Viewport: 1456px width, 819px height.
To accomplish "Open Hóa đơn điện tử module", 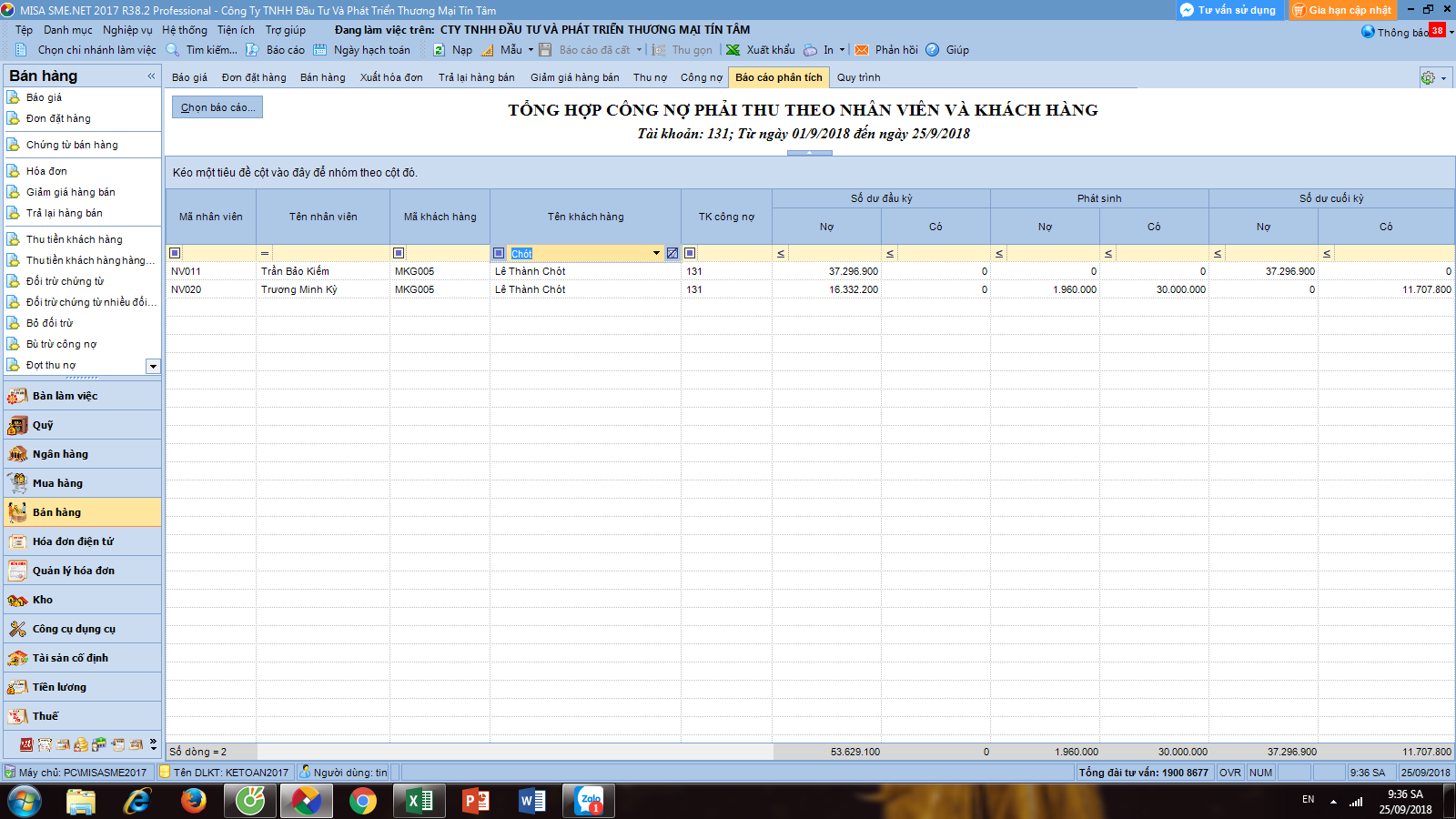I will [x=82, y=541].
